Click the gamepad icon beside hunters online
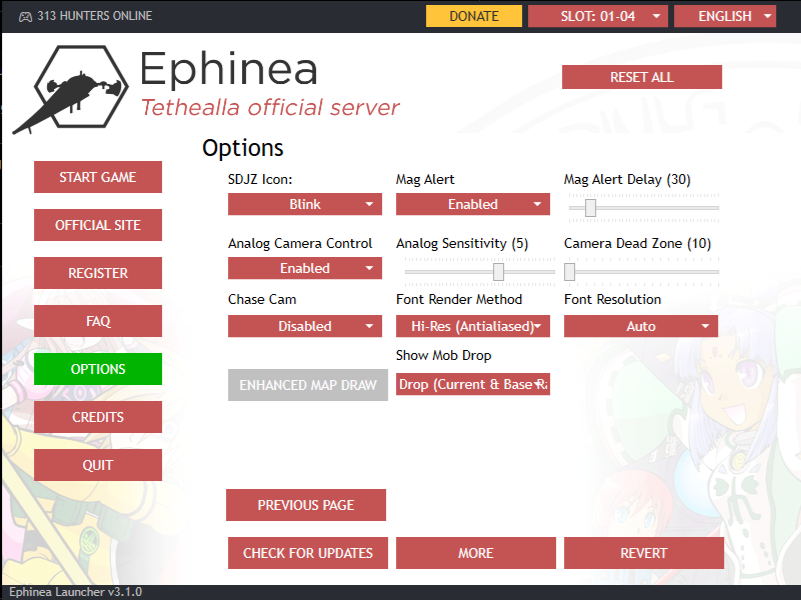Viewport: 801px width, 600px height. point(25,17)
